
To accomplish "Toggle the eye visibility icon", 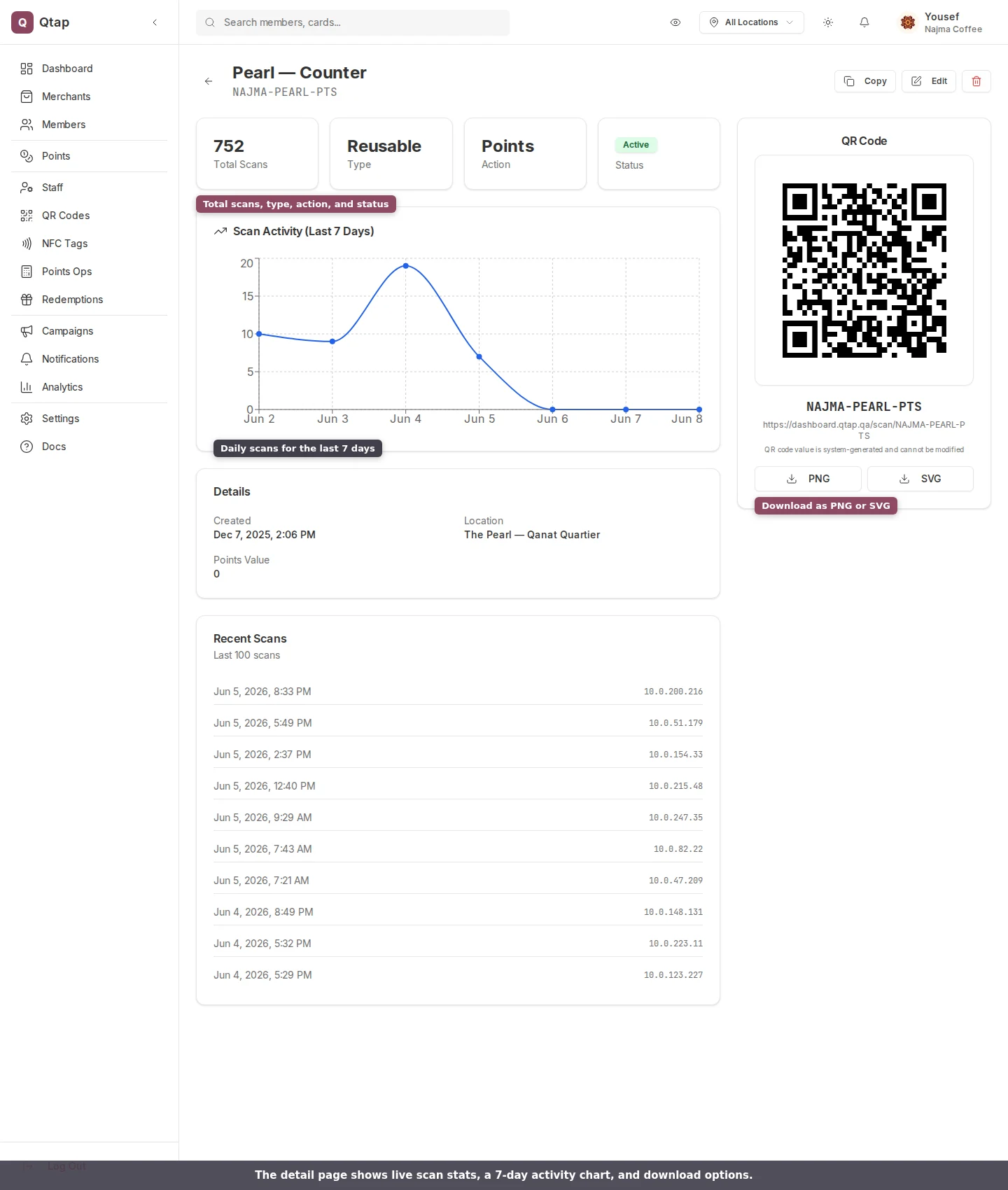I will pos(675,22).
